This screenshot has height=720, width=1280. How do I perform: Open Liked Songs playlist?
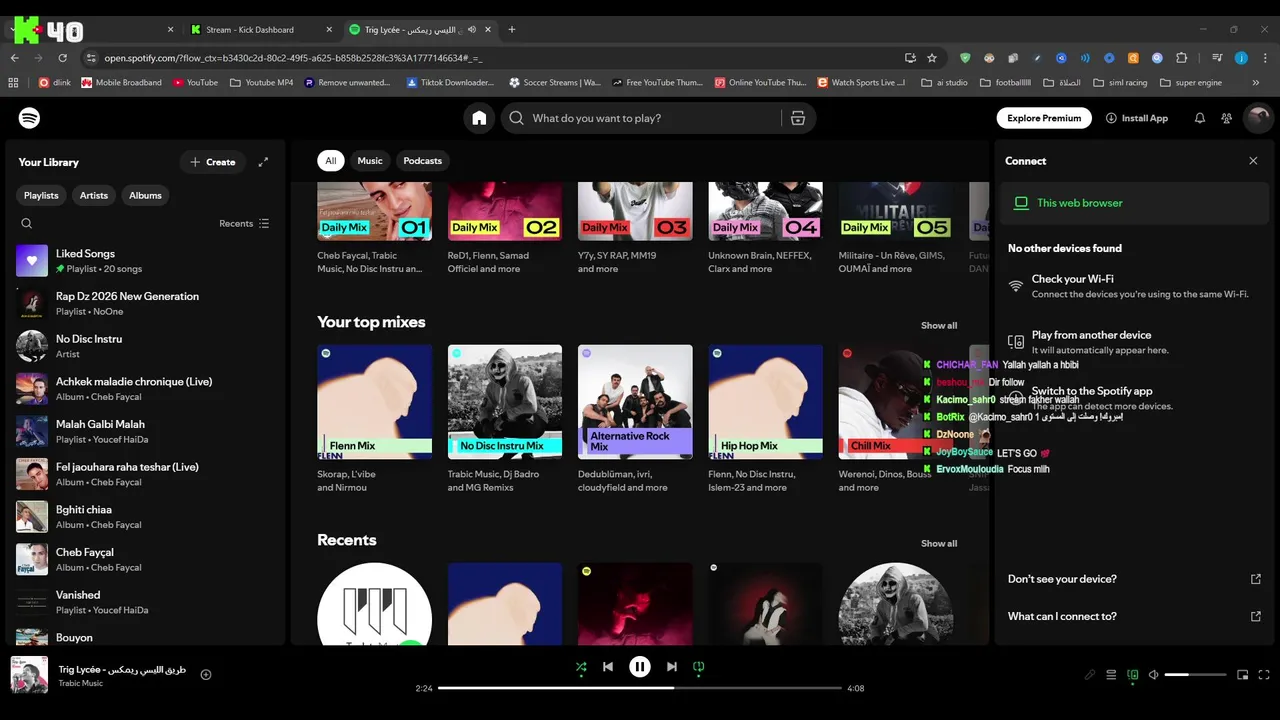[x=144, y=261]
